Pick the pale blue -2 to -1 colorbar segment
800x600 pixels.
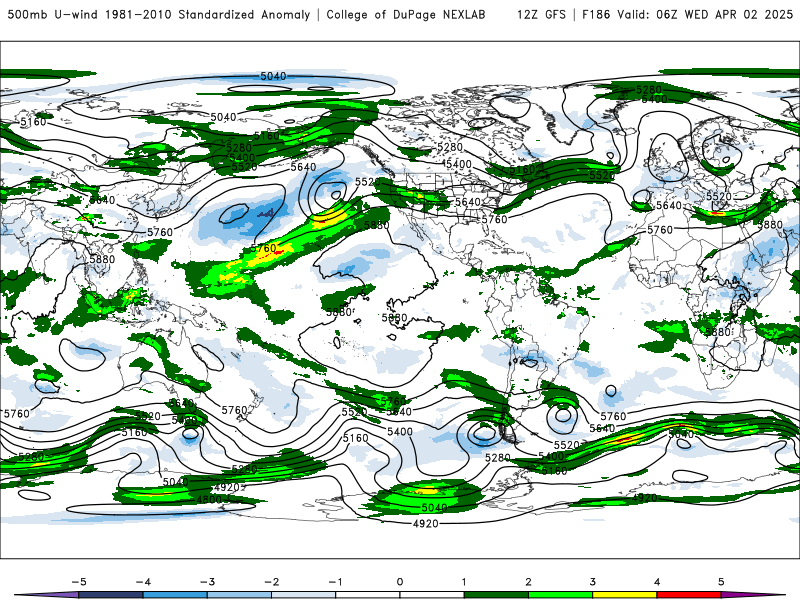304,595
